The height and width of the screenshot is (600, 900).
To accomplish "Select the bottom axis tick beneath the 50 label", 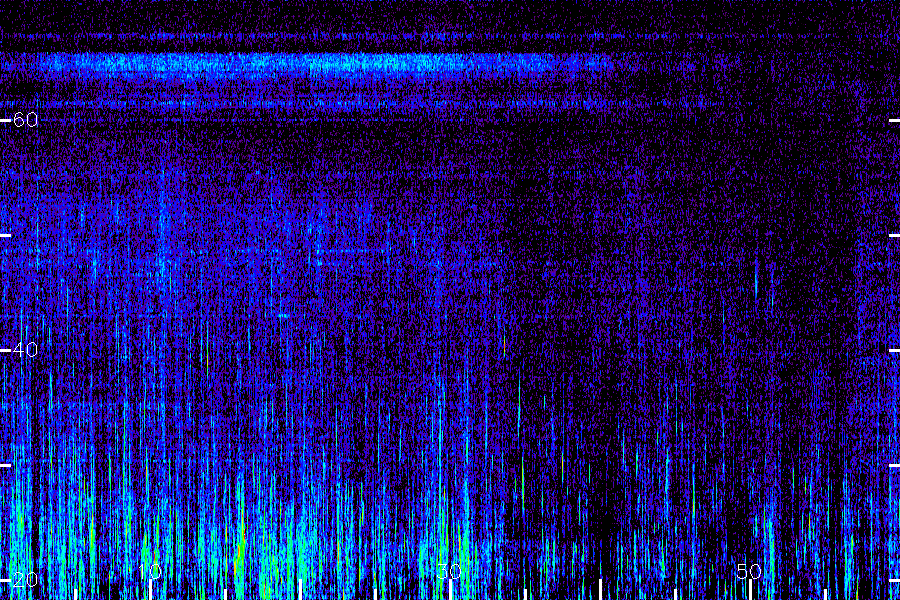I will pyautogui.click(x=750, y=590).
